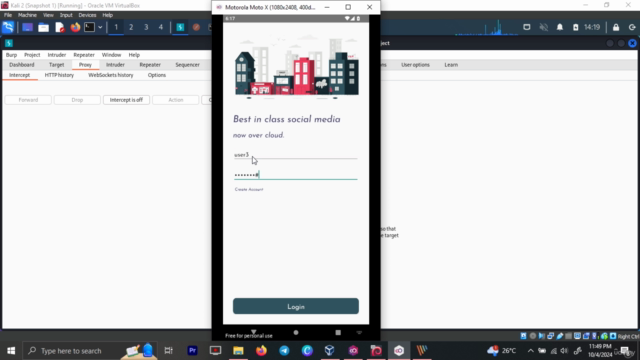
Task: Click the weather widget showing 26°C
Action: pos(502,351)
